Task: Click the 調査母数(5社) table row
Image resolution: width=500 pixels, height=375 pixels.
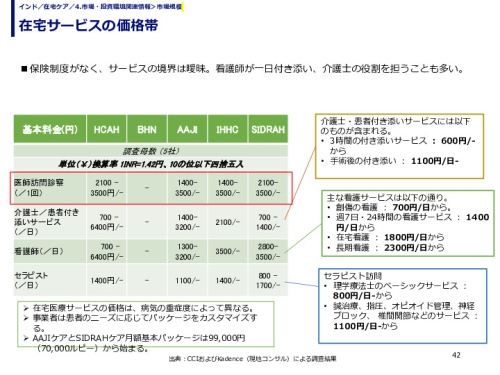Action: click(151, 151)
